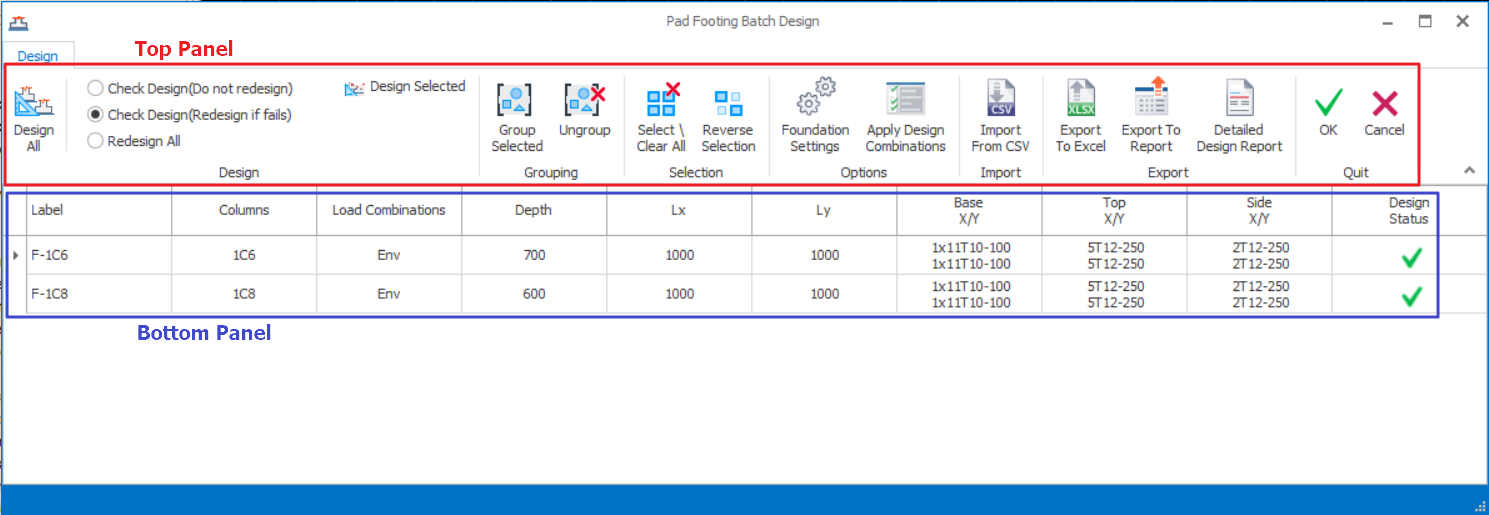
Task: Select the Redesign All radio button
Action: 96,141
